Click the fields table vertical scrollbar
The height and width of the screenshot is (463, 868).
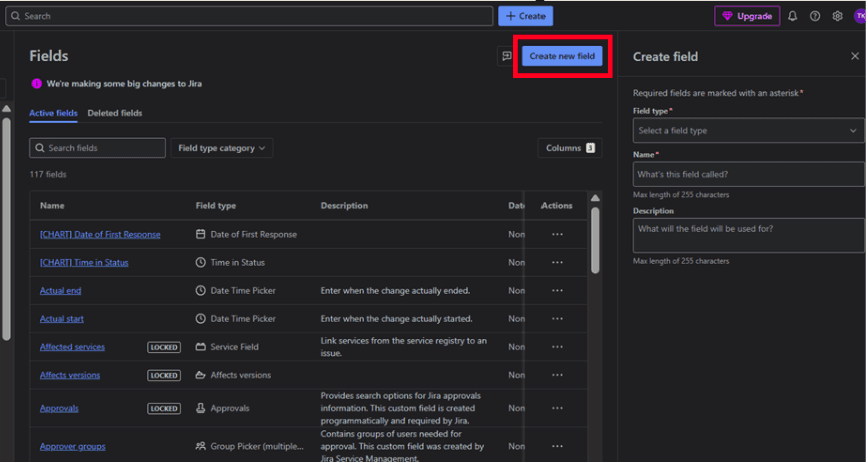[x=596, y=240]
